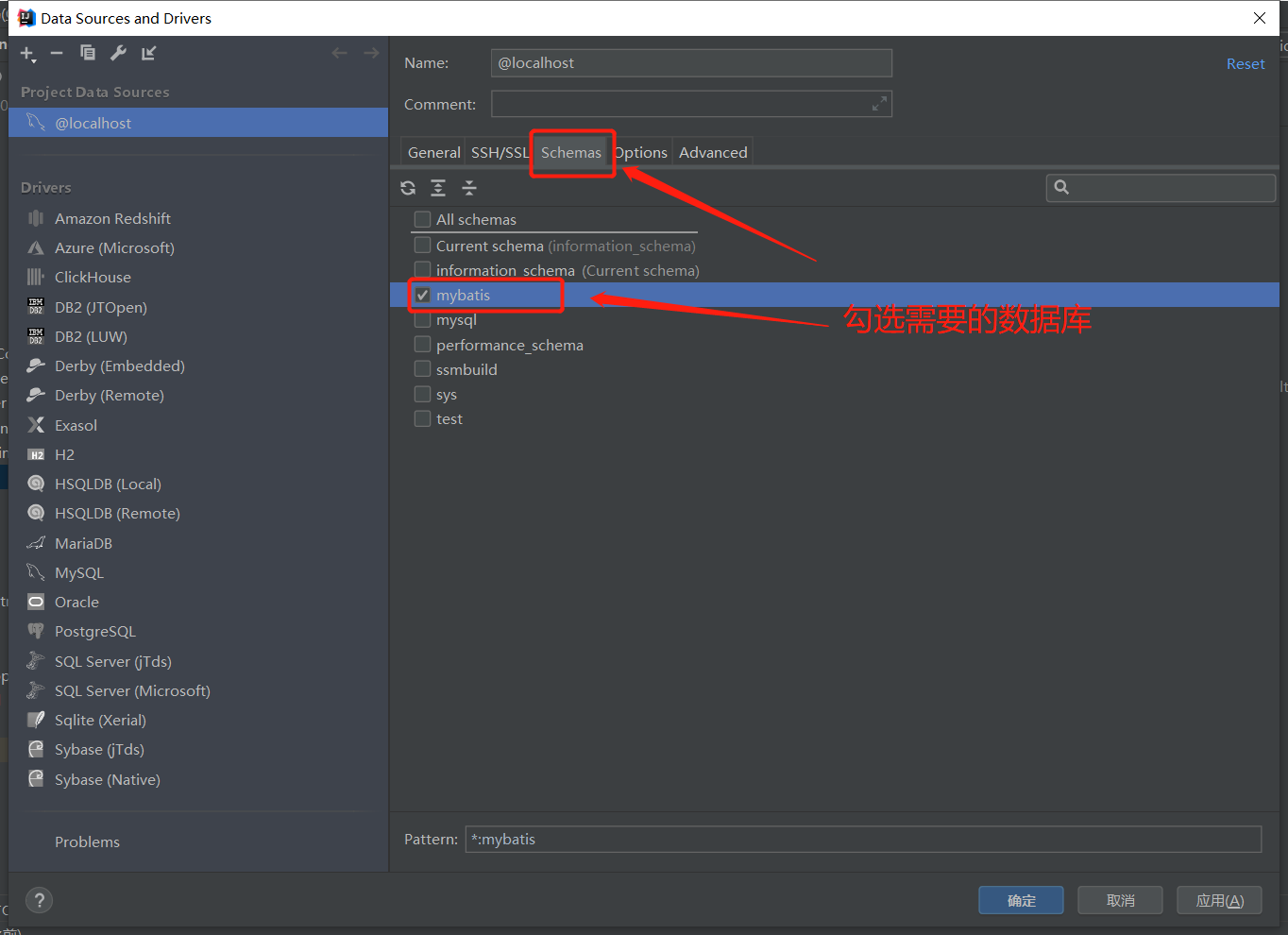
Task: Click the expand all schemas icon
Action: tap(438, 188)
